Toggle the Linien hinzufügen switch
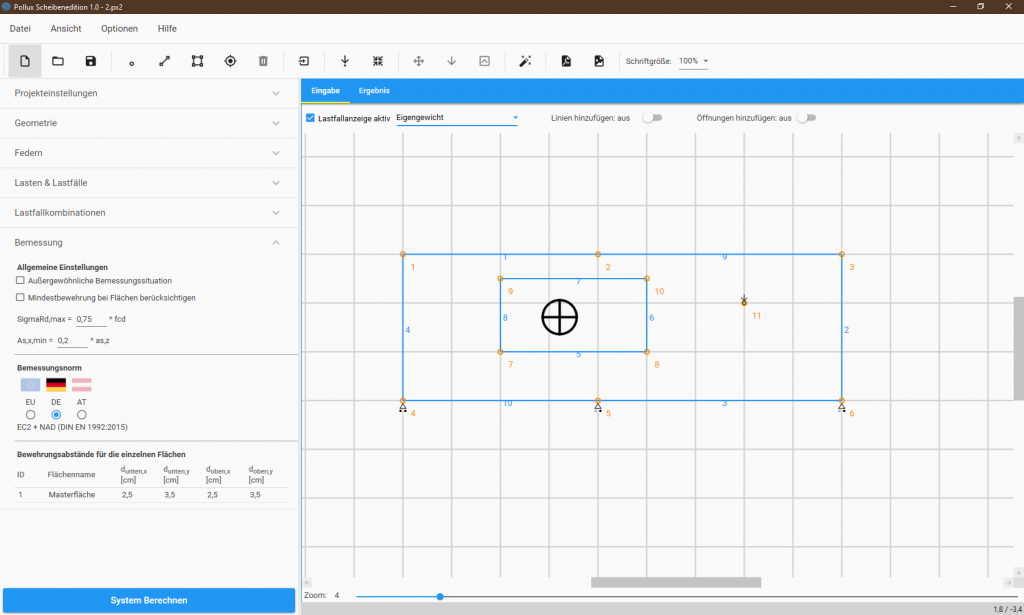 click(x=652, y=118)
